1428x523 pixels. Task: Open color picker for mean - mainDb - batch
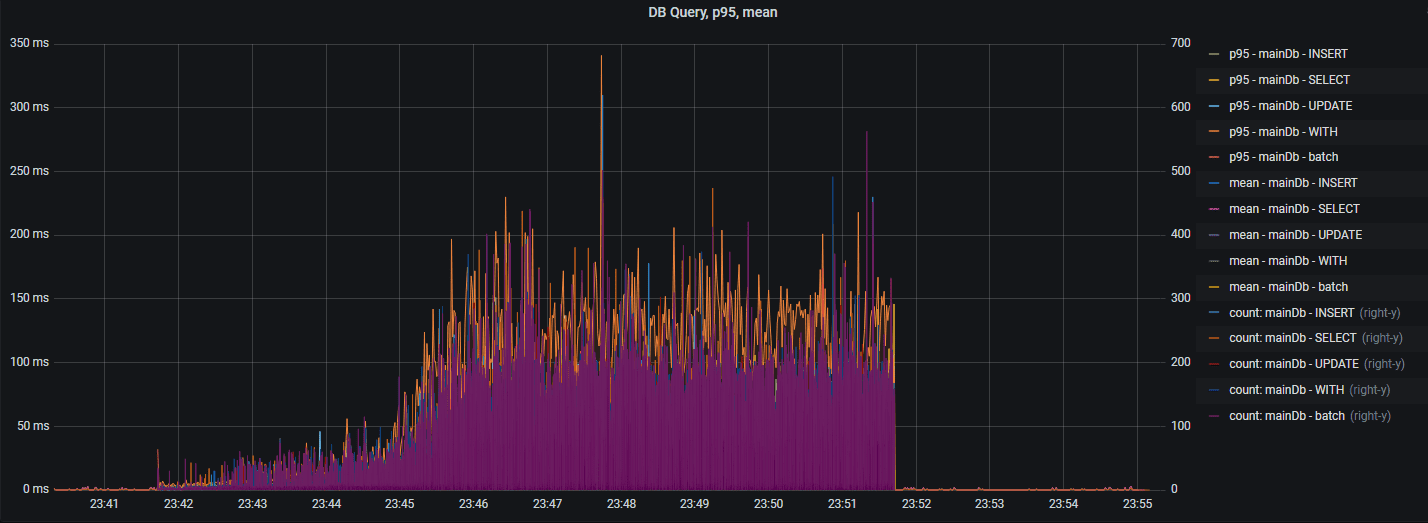pos(1214,287)
